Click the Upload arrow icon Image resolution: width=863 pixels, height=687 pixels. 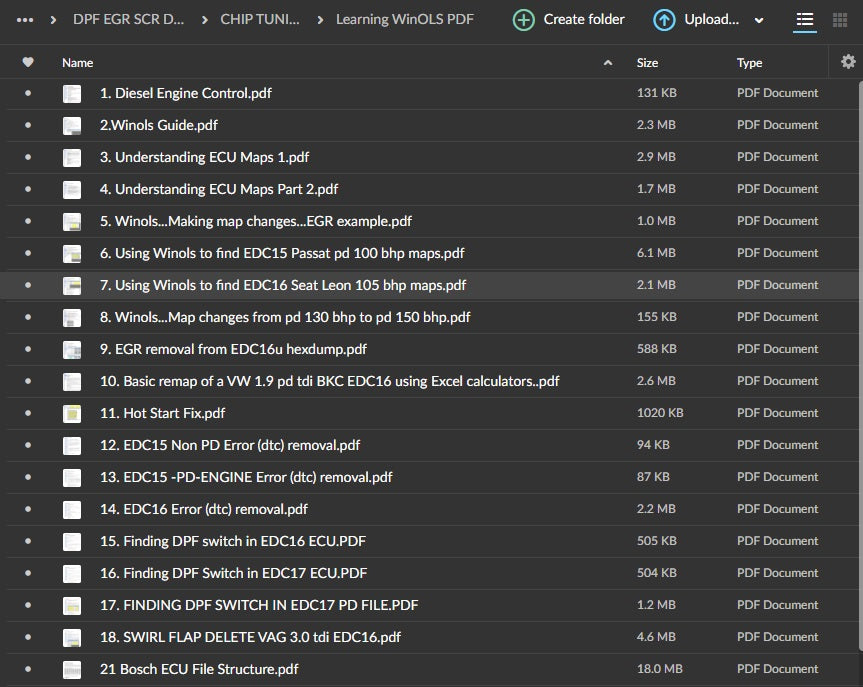(664, 20)
